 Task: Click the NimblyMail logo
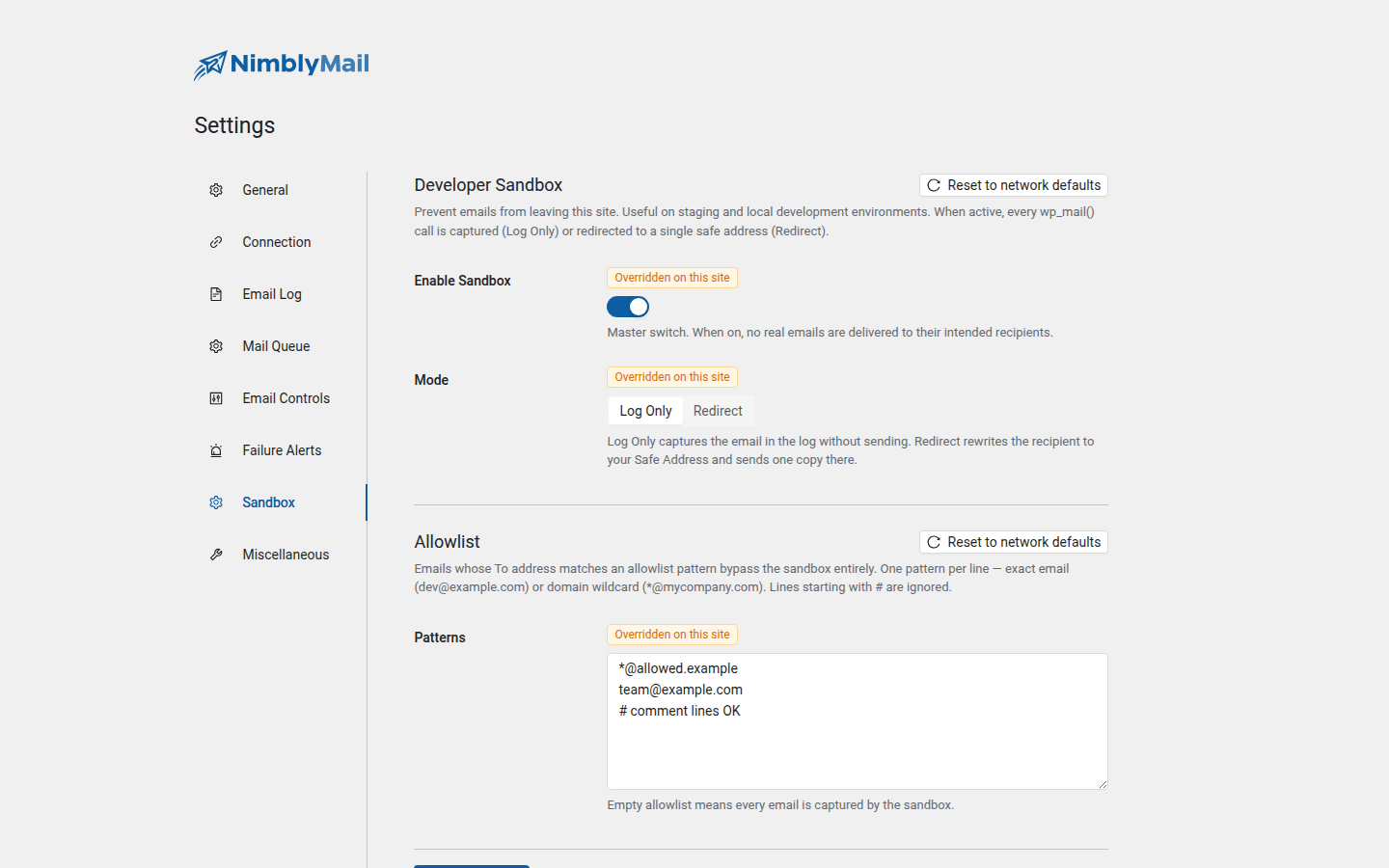coord(281,65)
